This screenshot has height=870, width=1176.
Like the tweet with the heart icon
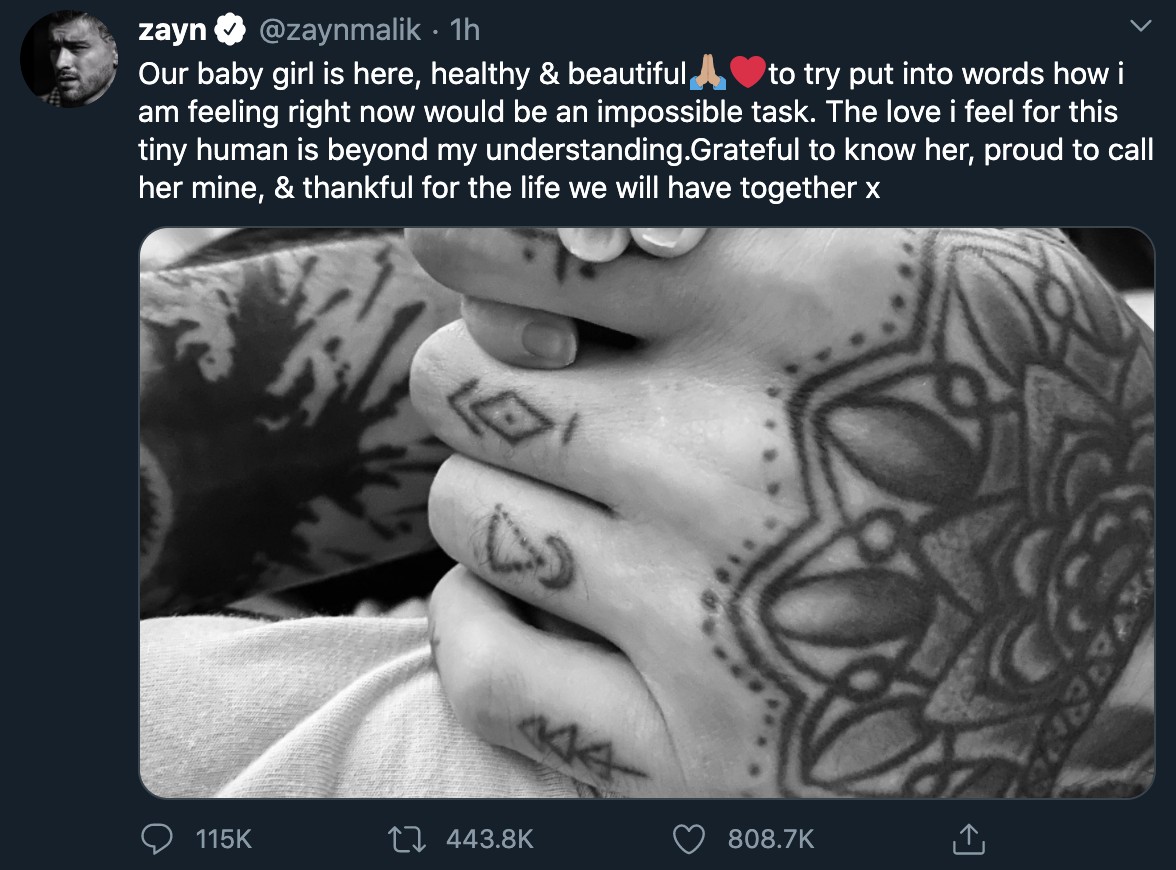coord(688,839)
